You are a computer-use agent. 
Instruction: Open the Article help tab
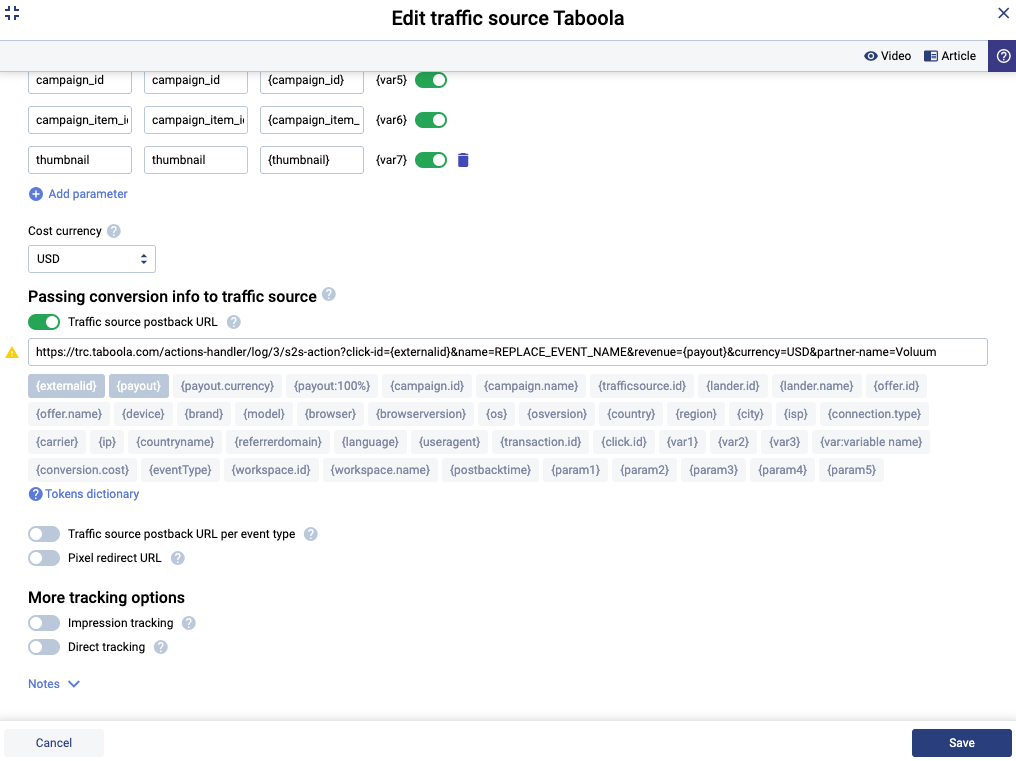click(x=950, y=56)
